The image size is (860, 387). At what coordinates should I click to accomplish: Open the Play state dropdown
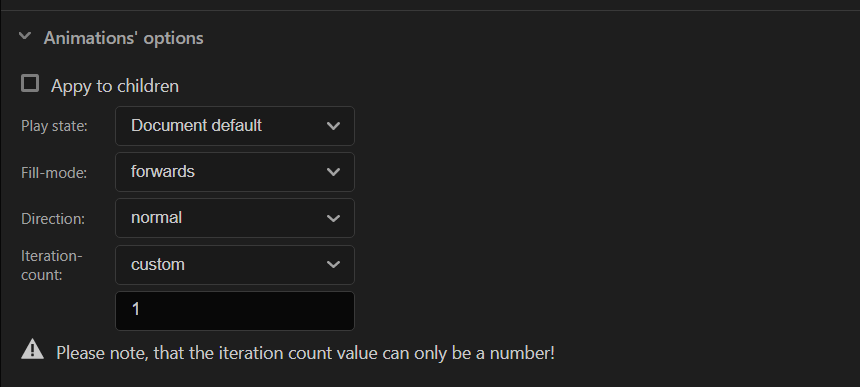(x=235, y=126)
